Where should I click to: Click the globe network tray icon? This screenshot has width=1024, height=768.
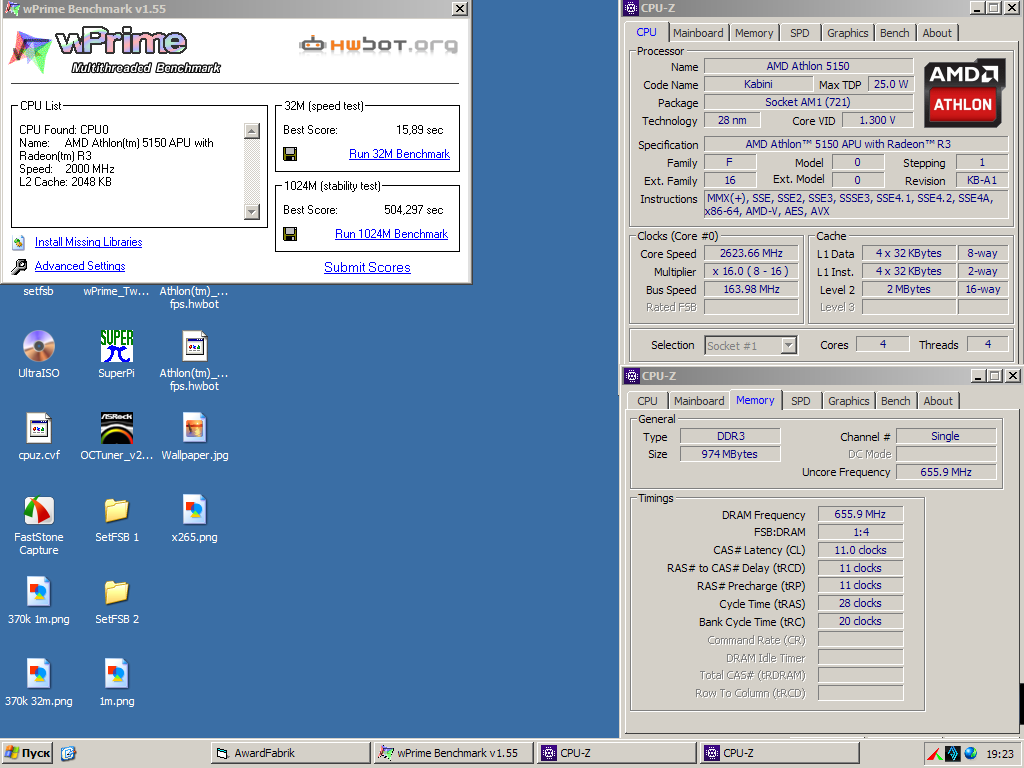click(971, 754)
